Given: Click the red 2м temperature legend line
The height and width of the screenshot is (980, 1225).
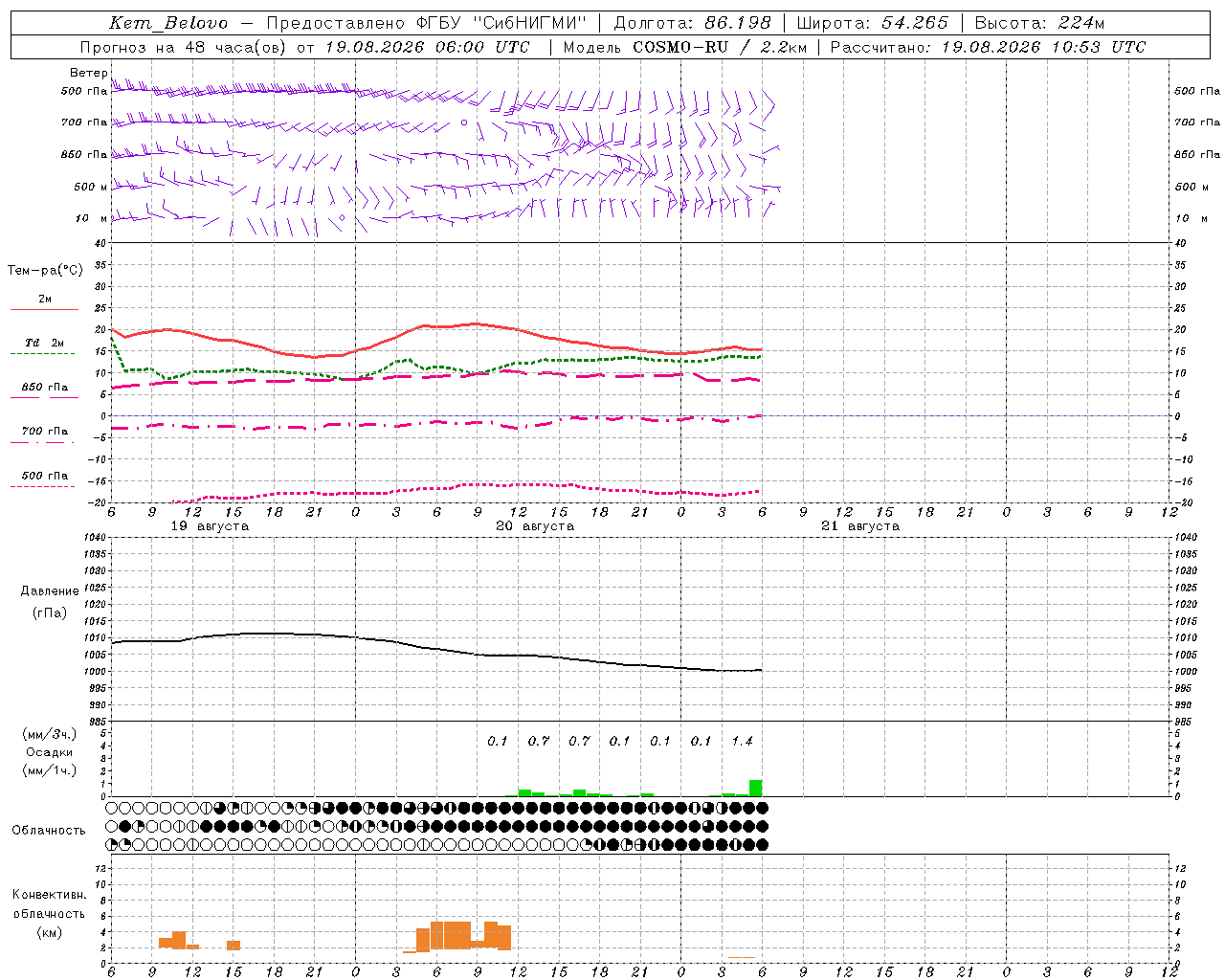Looking at the screenshot, I should (44, 309).
